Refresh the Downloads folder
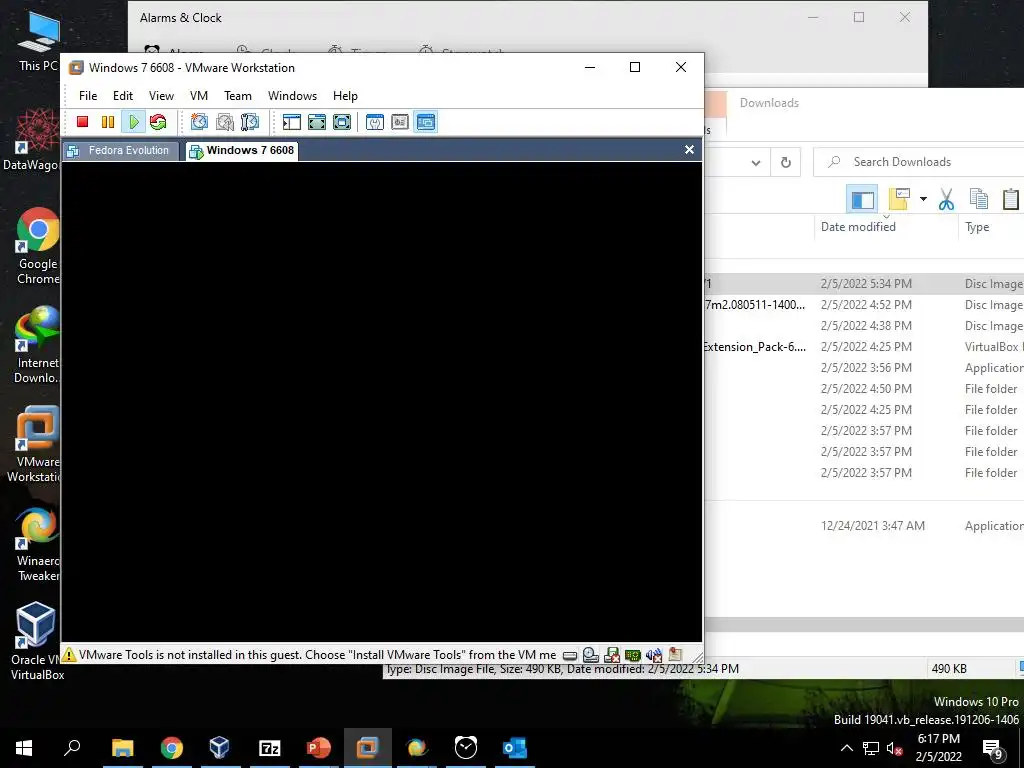Viewport: 1024px width, 768px height. 786,163
